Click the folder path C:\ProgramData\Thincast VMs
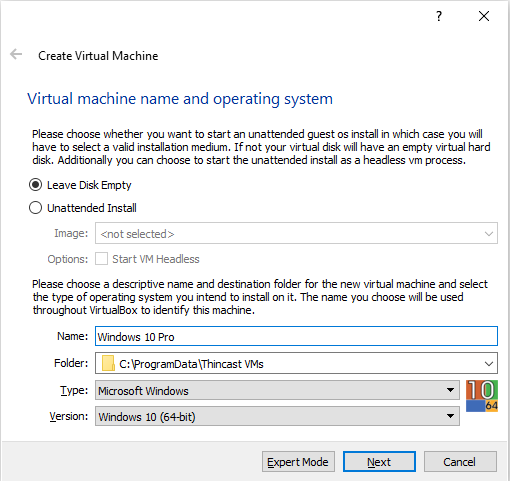Screen dimensions: 510x481 click(191, 364)
